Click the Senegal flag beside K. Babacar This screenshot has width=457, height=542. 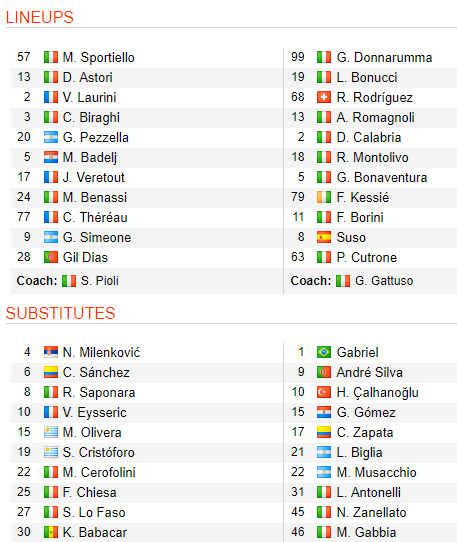coord(51,532)
